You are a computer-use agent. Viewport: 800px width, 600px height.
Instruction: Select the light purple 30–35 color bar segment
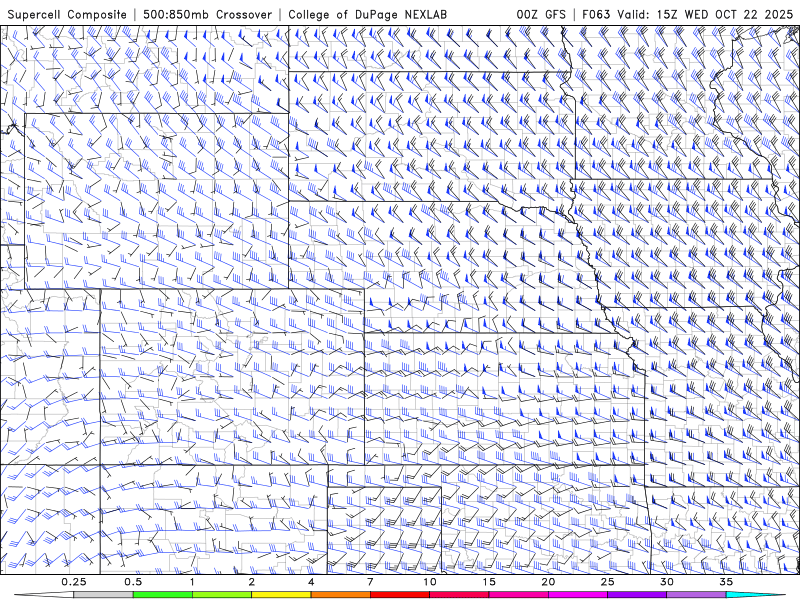point(696,595)
